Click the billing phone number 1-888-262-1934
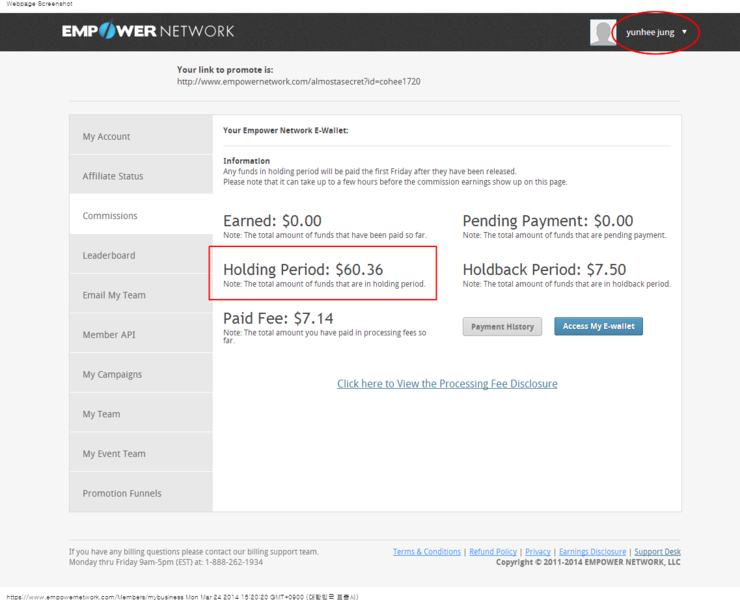The height and width of the screenshot is (600, 740). point(234,562)
